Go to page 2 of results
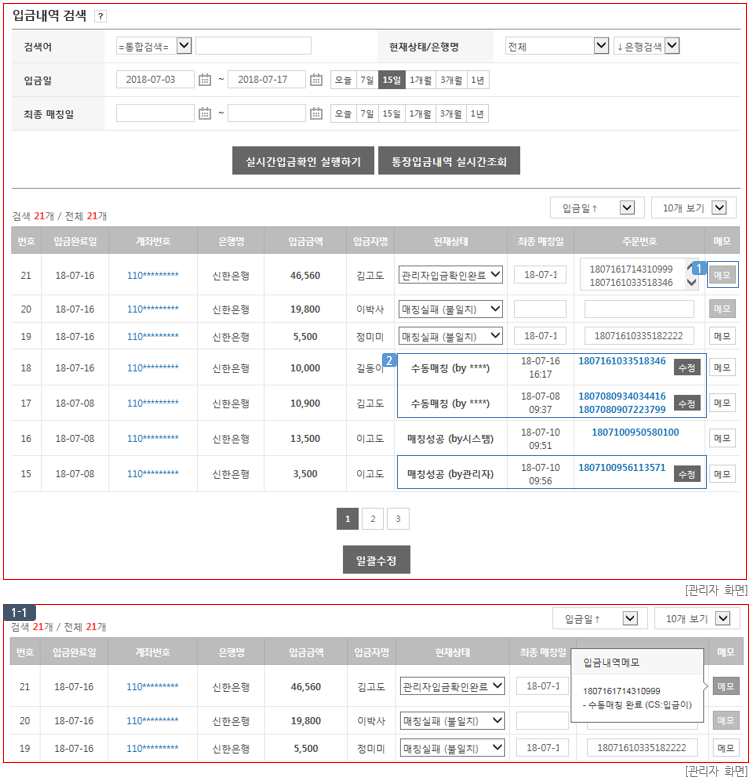Screen dimensions: 753x781 coord(372,518)
